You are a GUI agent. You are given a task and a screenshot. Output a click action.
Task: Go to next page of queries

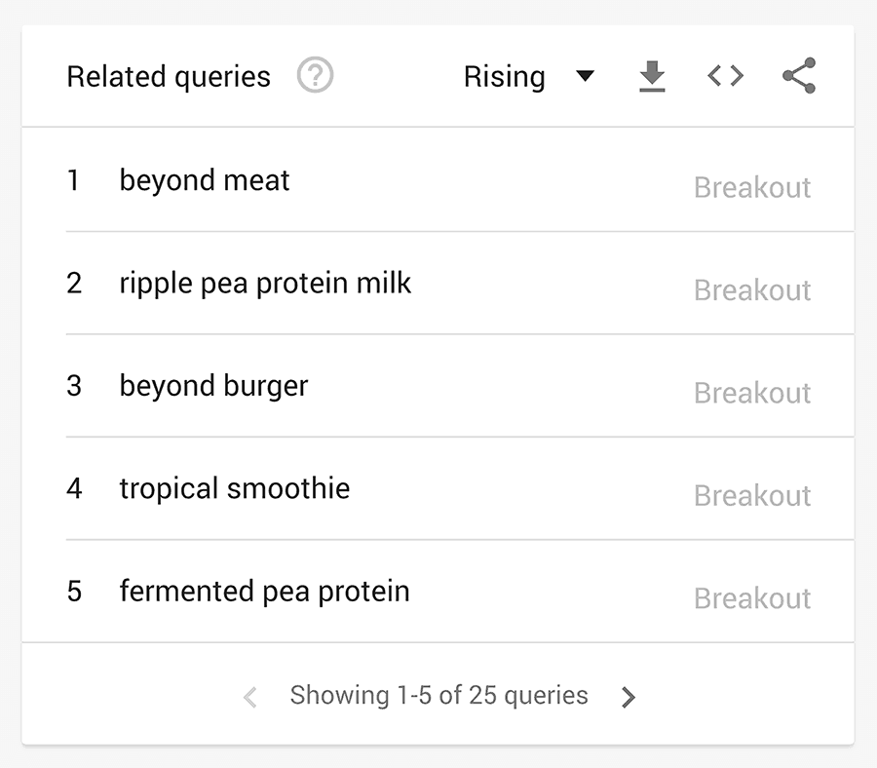[x=628, y=697]
